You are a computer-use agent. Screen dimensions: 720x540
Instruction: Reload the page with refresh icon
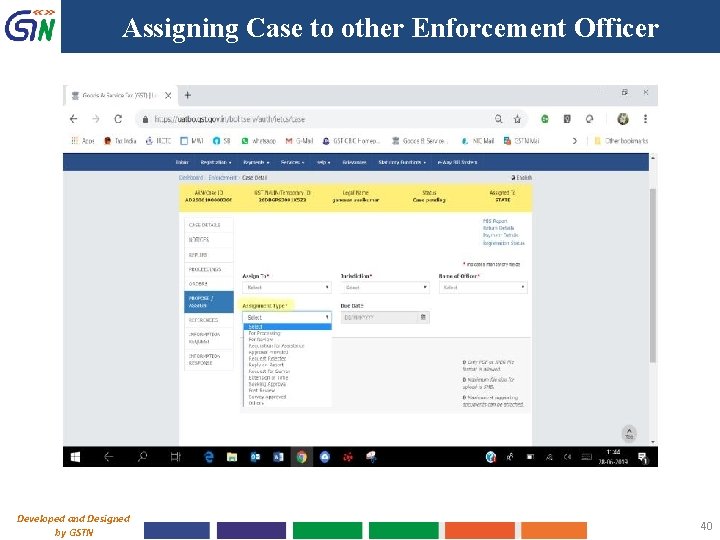coord(118,119)
